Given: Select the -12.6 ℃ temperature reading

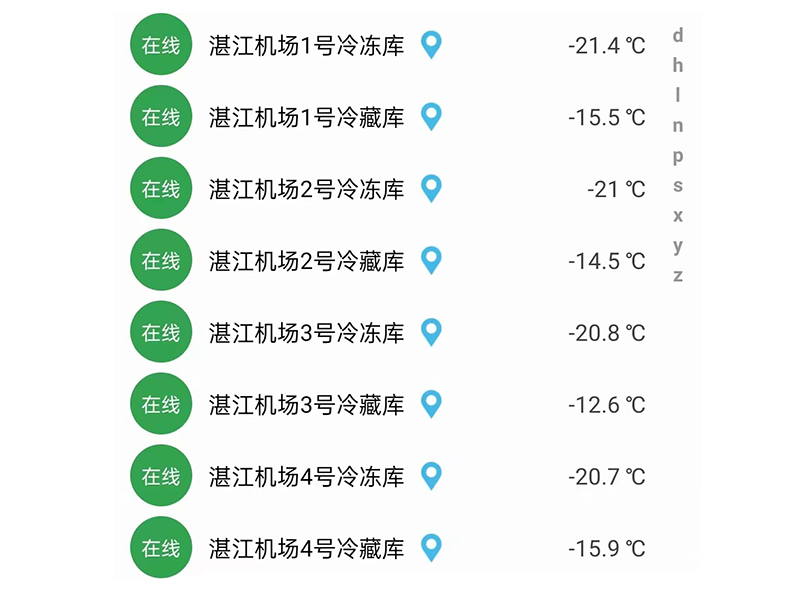Looking at the screenshot, I should tap(607, 406).
